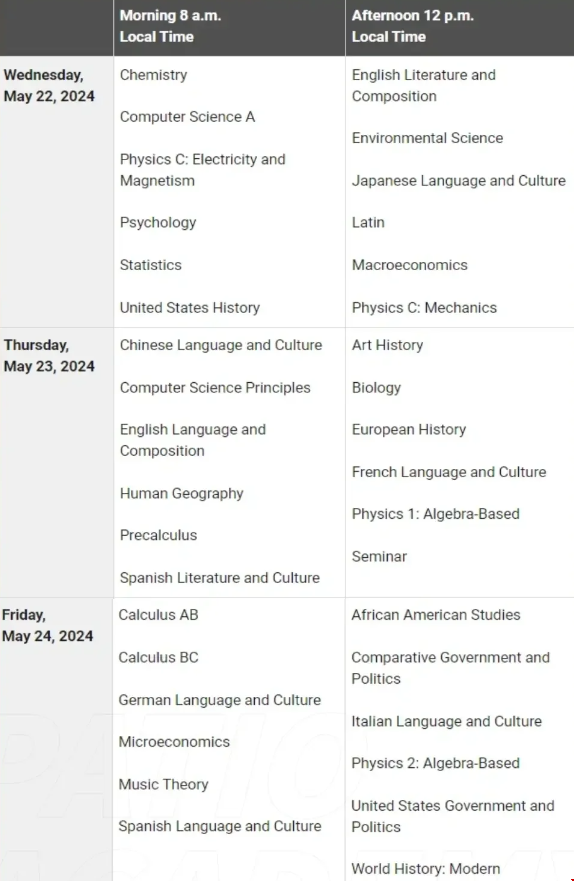Select Japanese Language and Culture
The height and width of the screenshot is (881, 574).
click(458, 181)
